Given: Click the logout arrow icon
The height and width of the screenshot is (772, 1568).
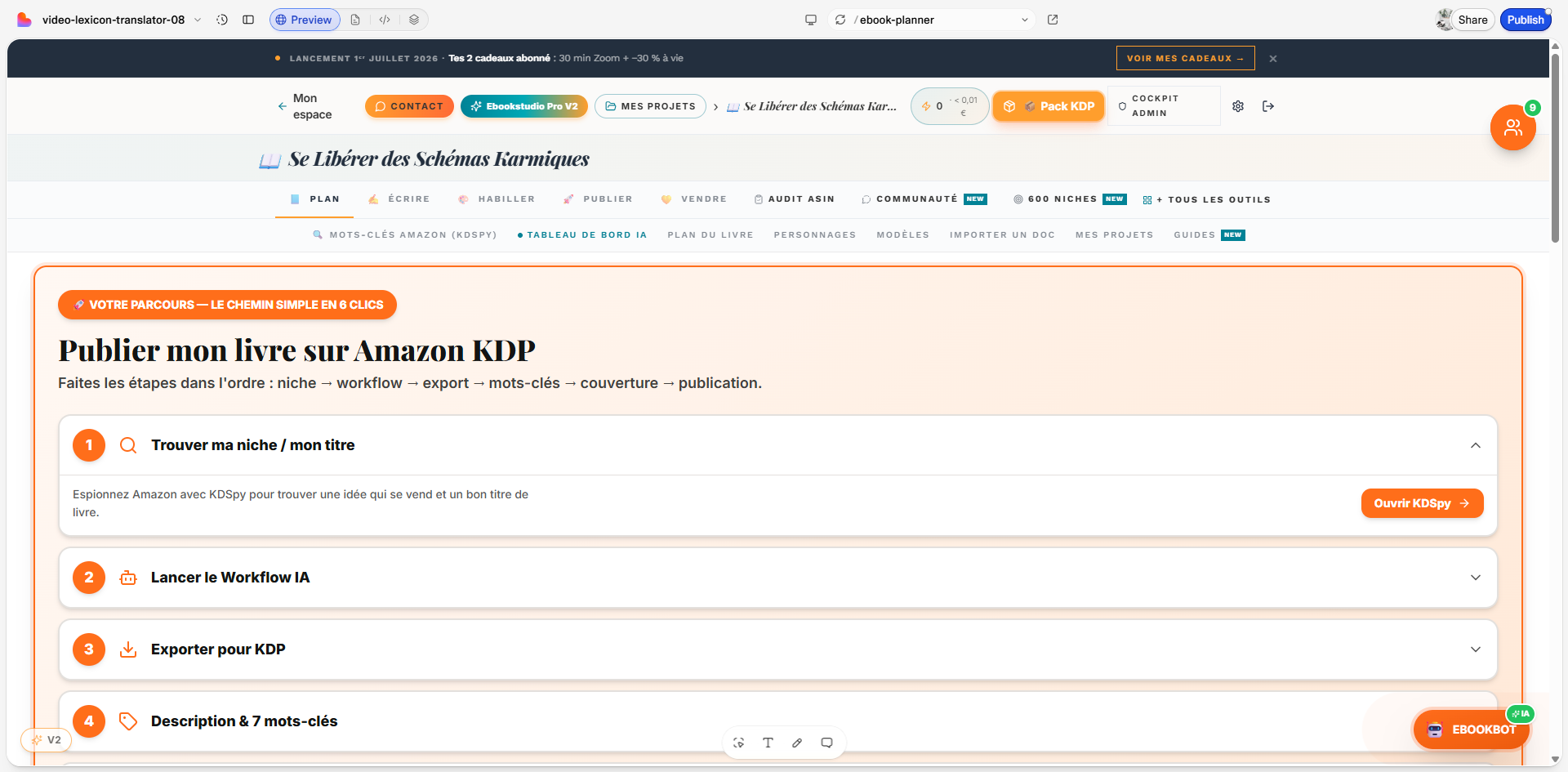Looking at the screenshot, I should click(1268, 106).
